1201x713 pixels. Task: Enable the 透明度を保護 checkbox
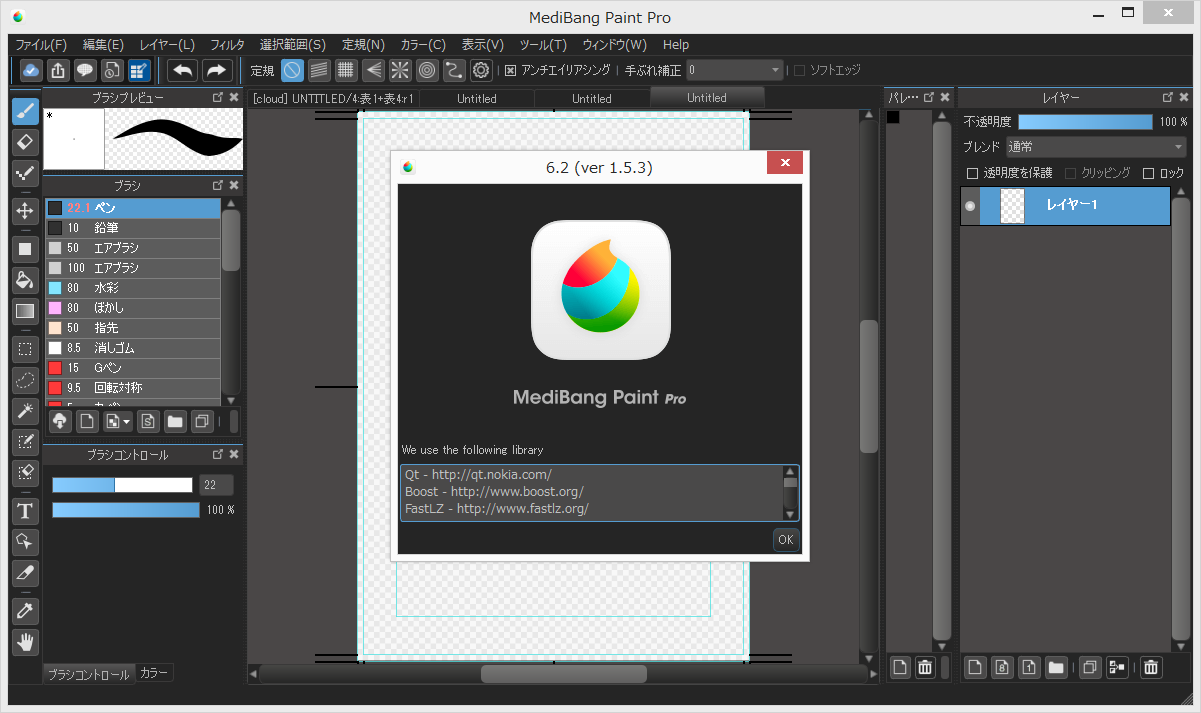click(x=973, y=172)
